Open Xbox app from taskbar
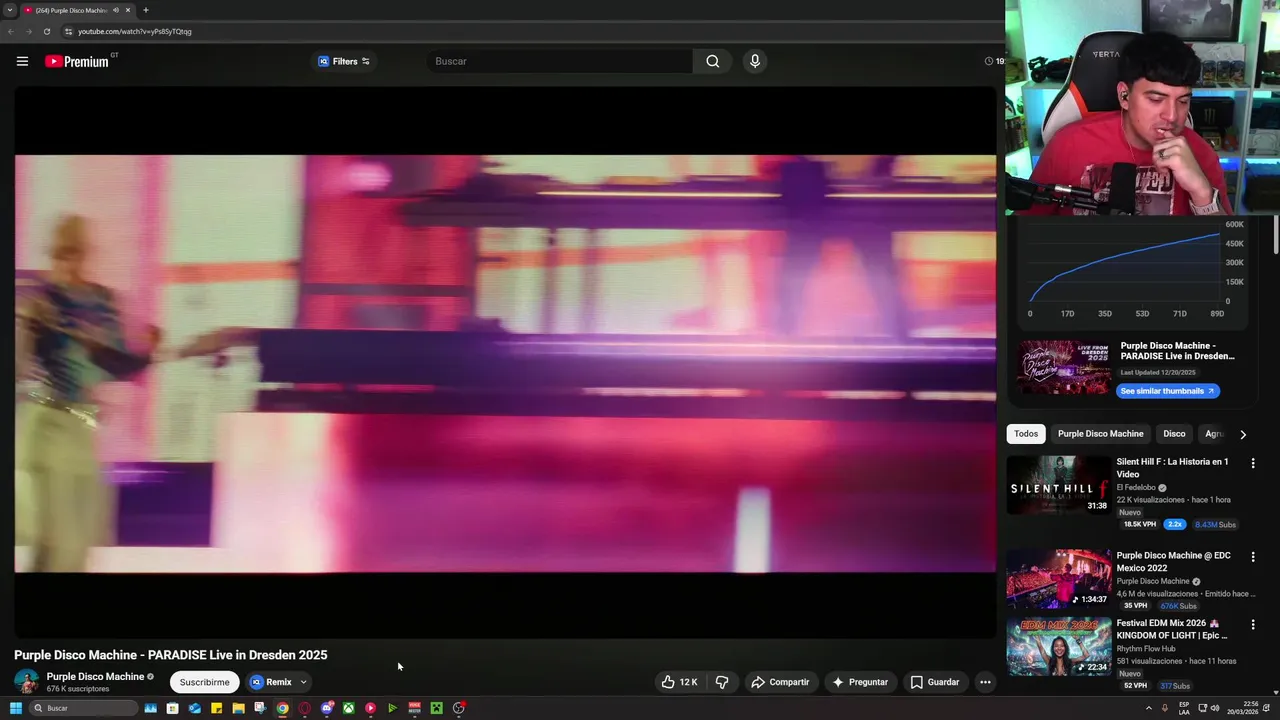1280x720 pixels. coord(348,708)
